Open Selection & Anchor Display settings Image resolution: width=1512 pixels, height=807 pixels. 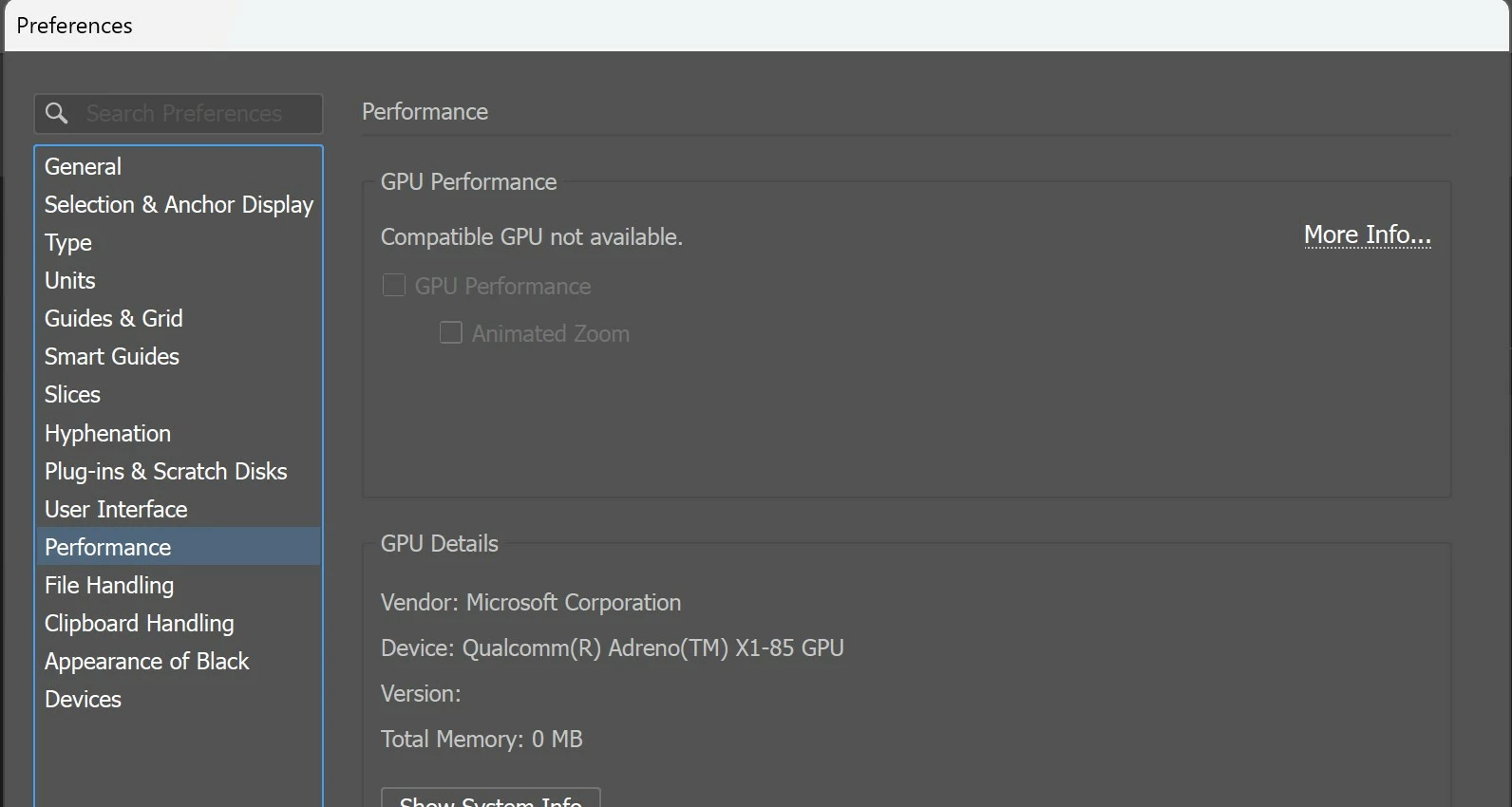tap(179, 205)
